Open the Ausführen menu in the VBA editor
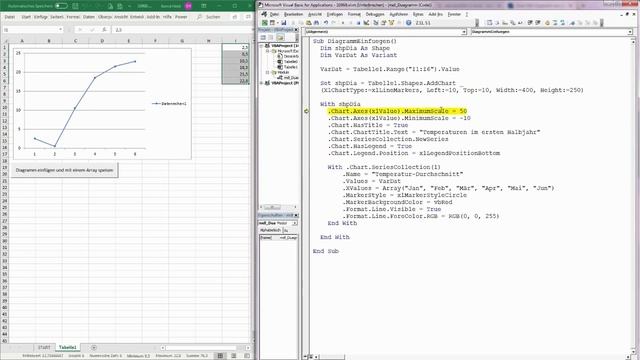The width and height of the screenshot is (640, 360). click(x=399, y=14)
